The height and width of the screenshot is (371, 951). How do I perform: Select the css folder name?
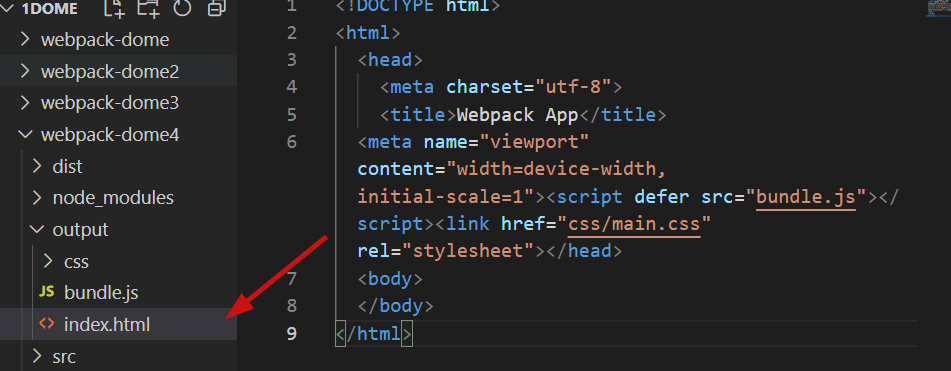[76, 261]
